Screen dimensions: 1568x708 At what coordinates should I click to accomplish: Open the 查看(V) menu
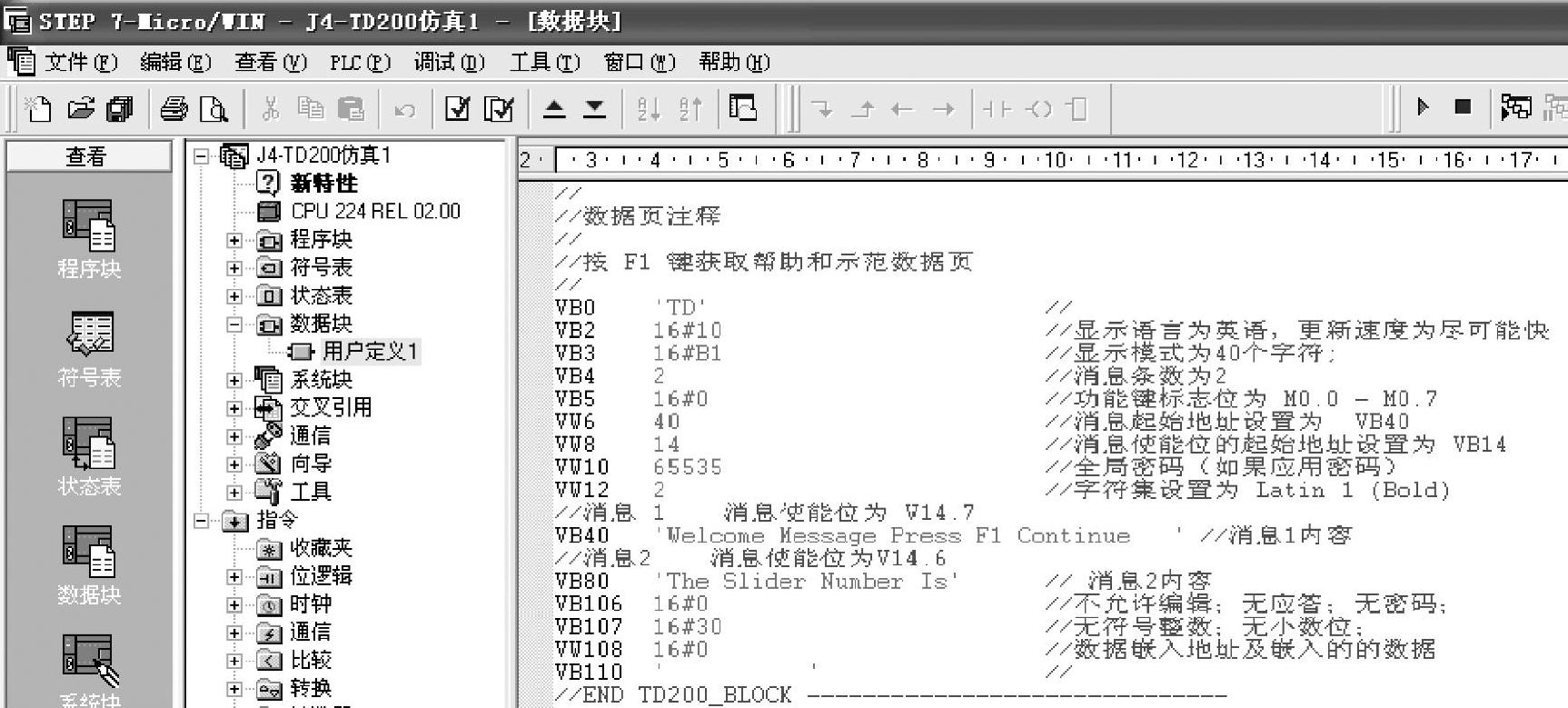pyautogui.click(x=271, y=62)
